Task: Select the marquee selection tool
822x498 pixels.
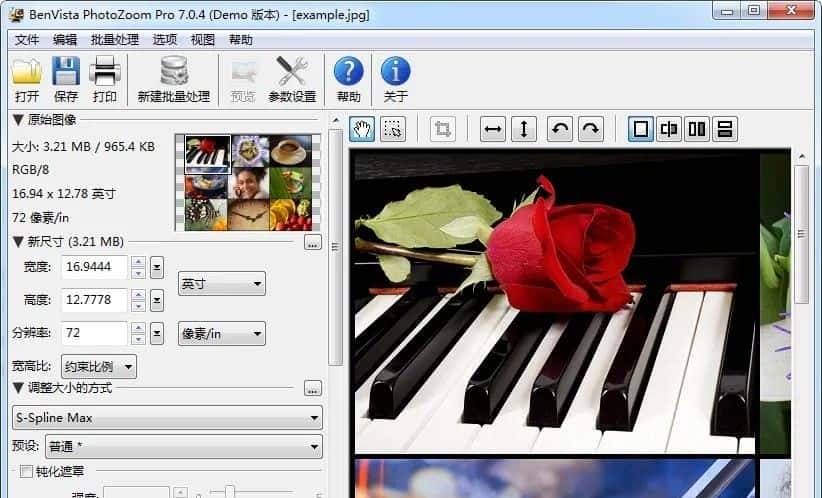Action: coord(393,129)
